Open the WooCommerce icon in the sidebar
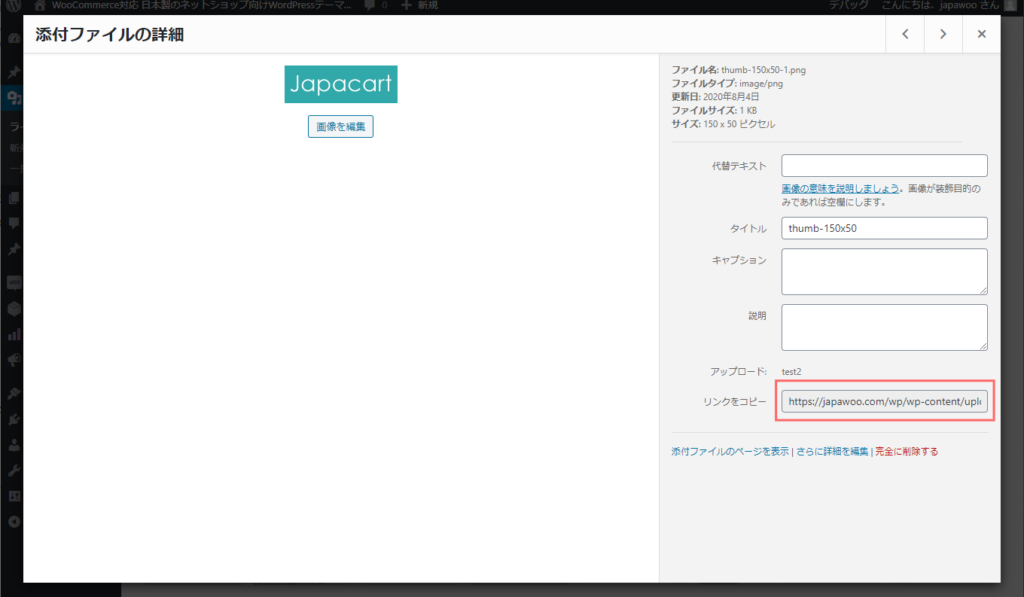Viewport: 1024px width, 597px height. (x=14, y=283)
